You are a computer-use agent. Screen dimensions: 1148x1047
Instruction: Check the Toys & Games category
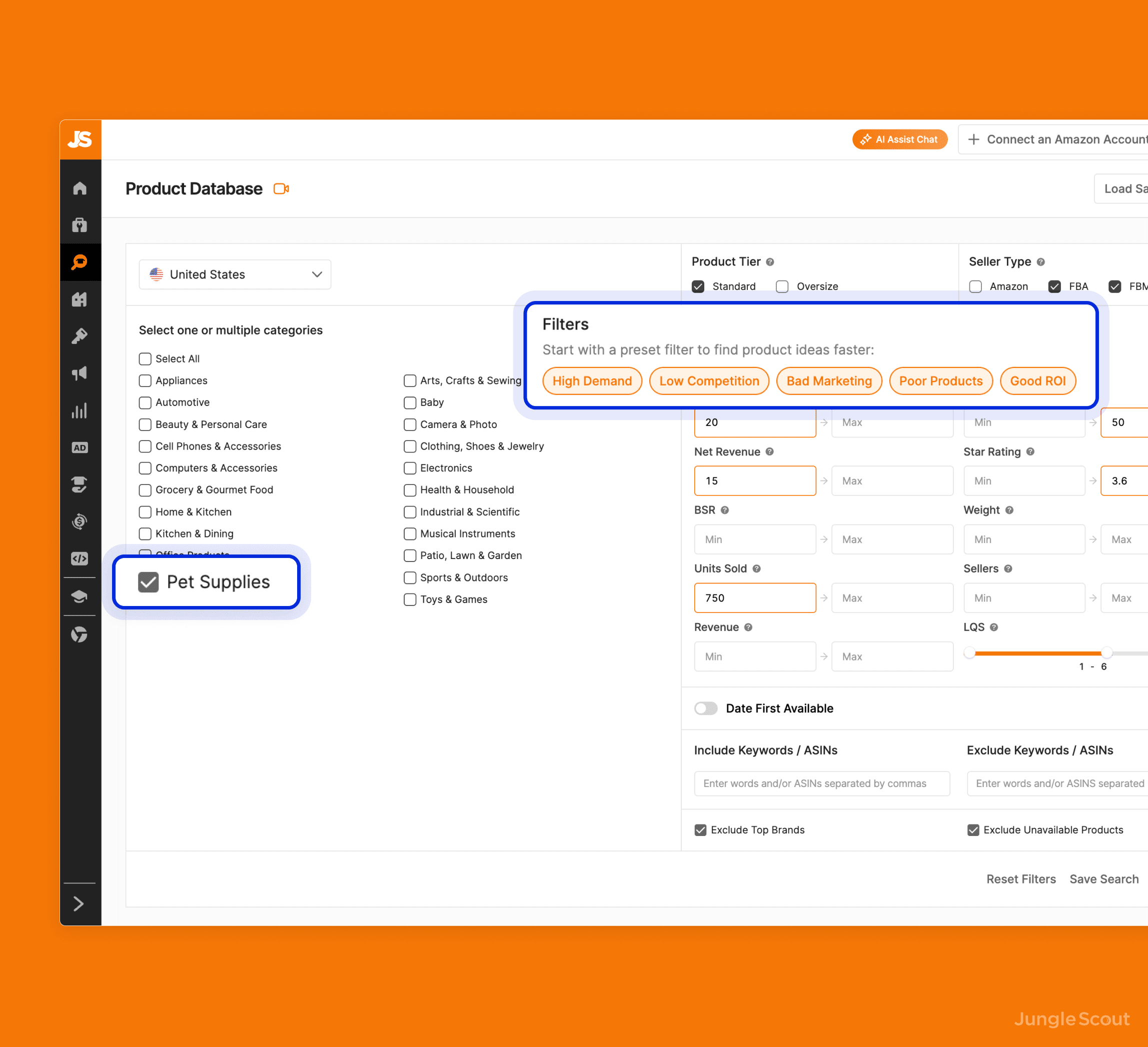pyautogui.click(x=410, y=599)
